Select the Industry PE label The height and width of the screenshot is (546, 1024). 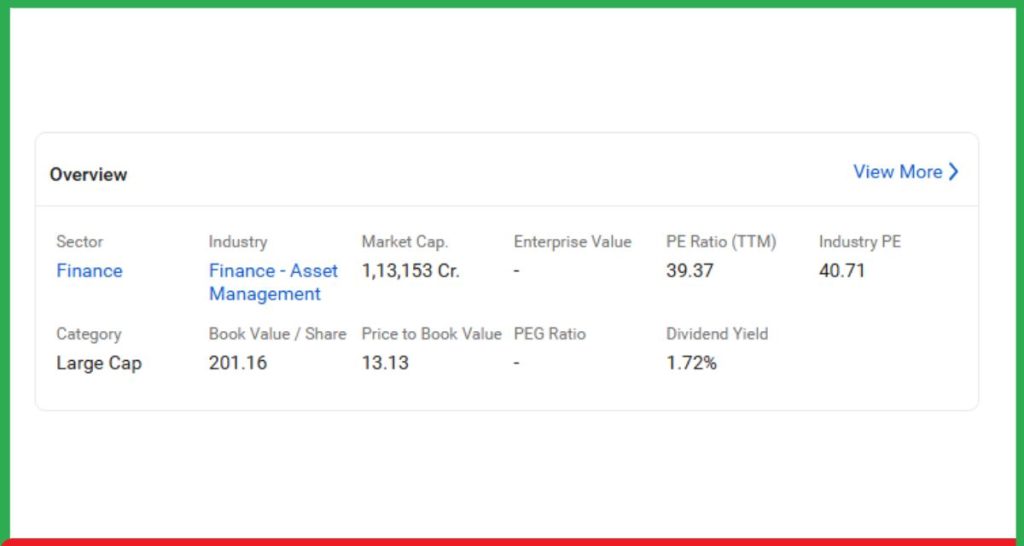point(859,241)
